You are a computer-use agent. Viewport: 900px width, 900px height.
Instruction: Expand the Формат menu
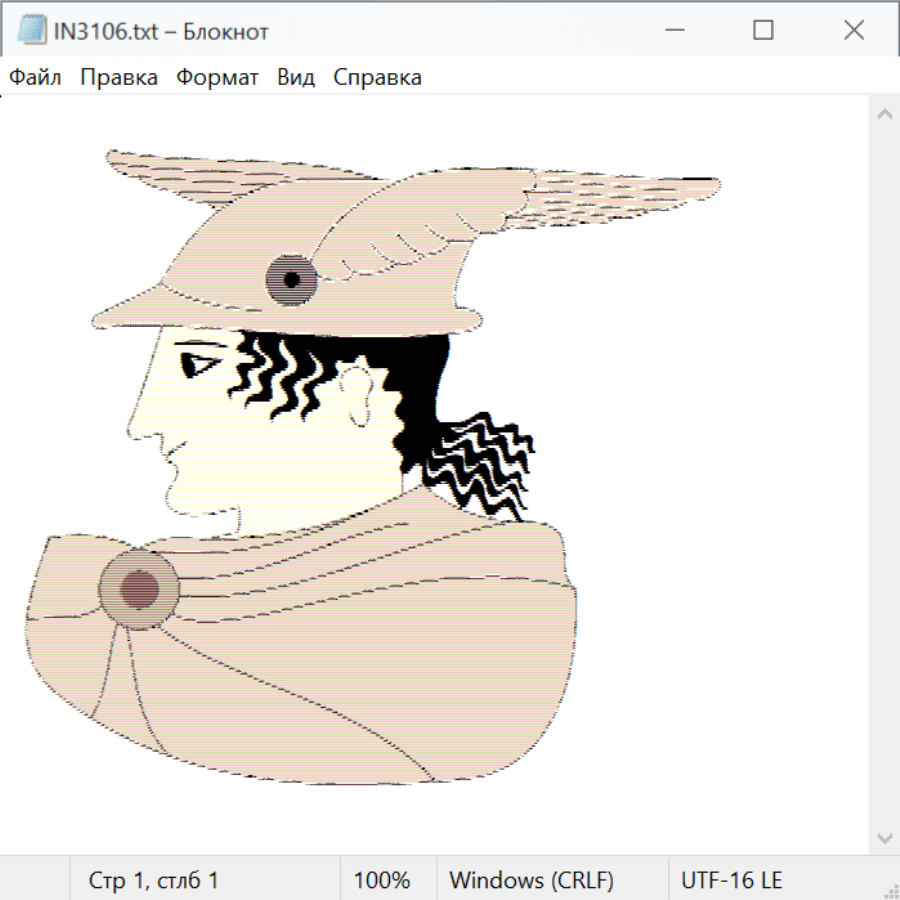click(x=217, y=78)
